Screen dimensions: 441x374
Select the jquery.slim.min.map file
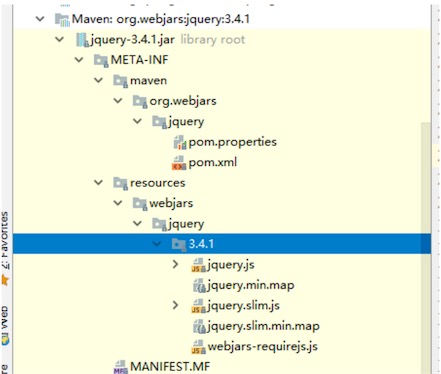(x=263, y=326)
